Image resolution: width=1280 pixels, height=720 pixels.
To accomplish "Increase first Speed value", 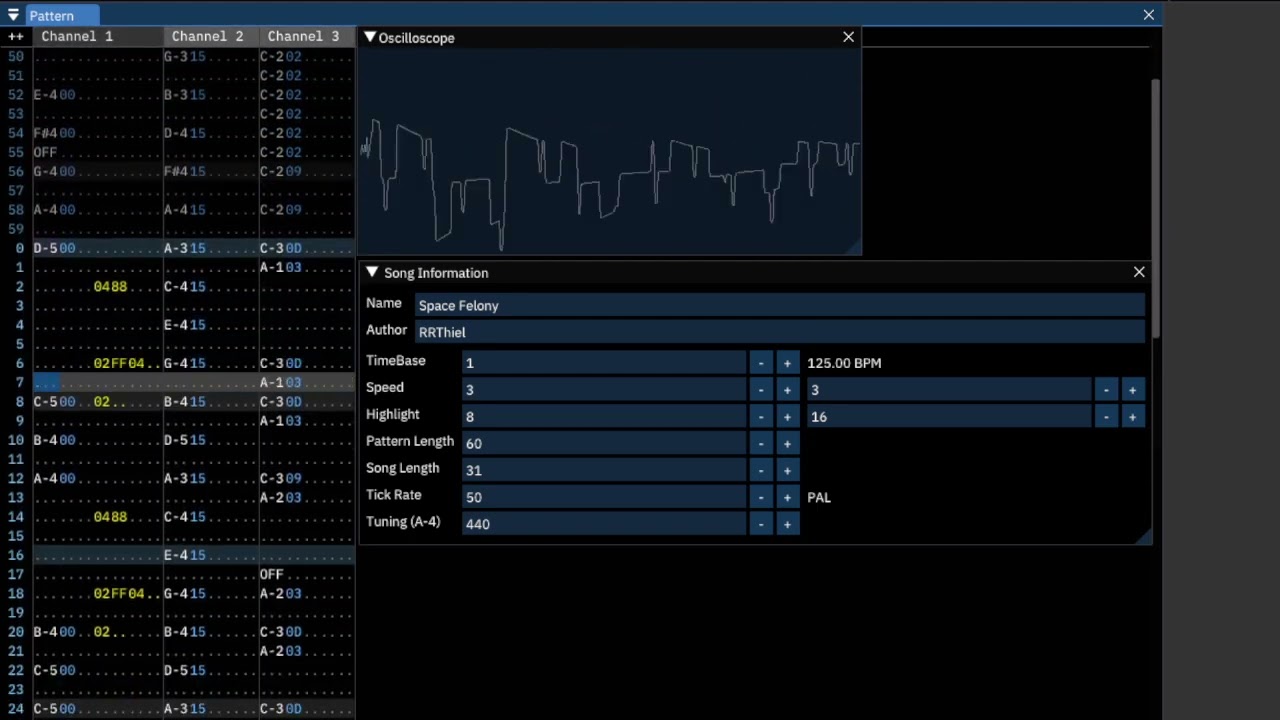I will (x=787, y=390).
